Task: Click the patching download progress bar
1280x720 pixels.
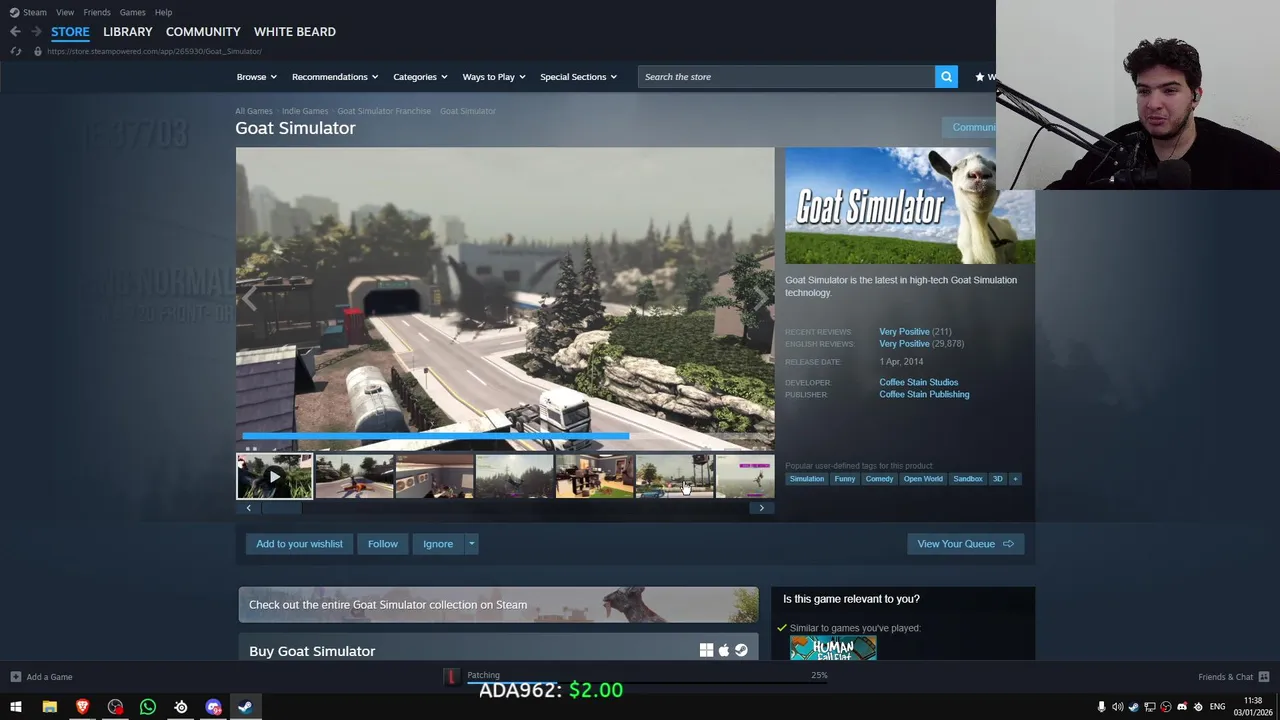Action: [x=647, y=682]
